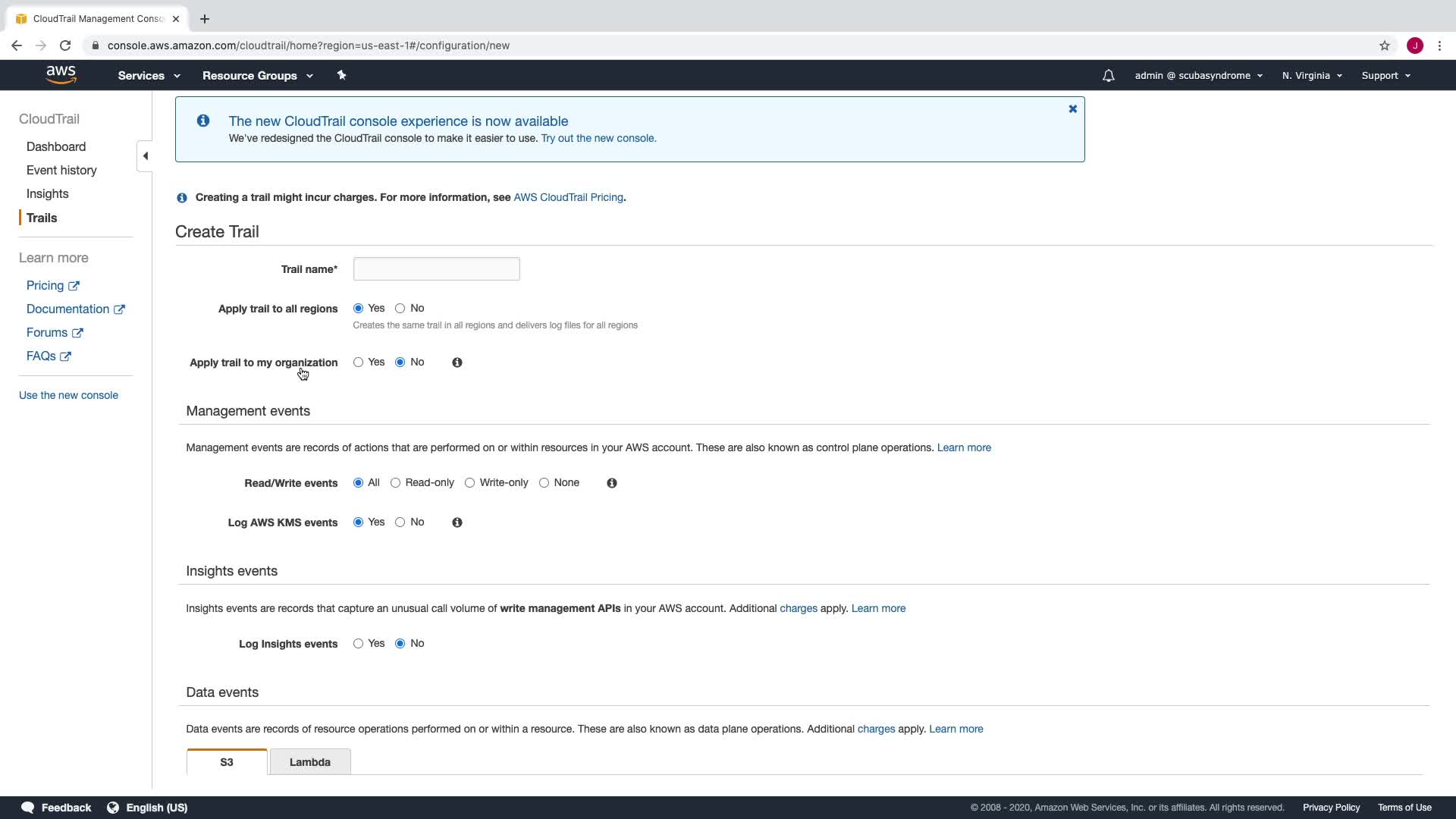Click info icon beside Read/Write events
1456x819 pixels.
(x=611, y=483)
